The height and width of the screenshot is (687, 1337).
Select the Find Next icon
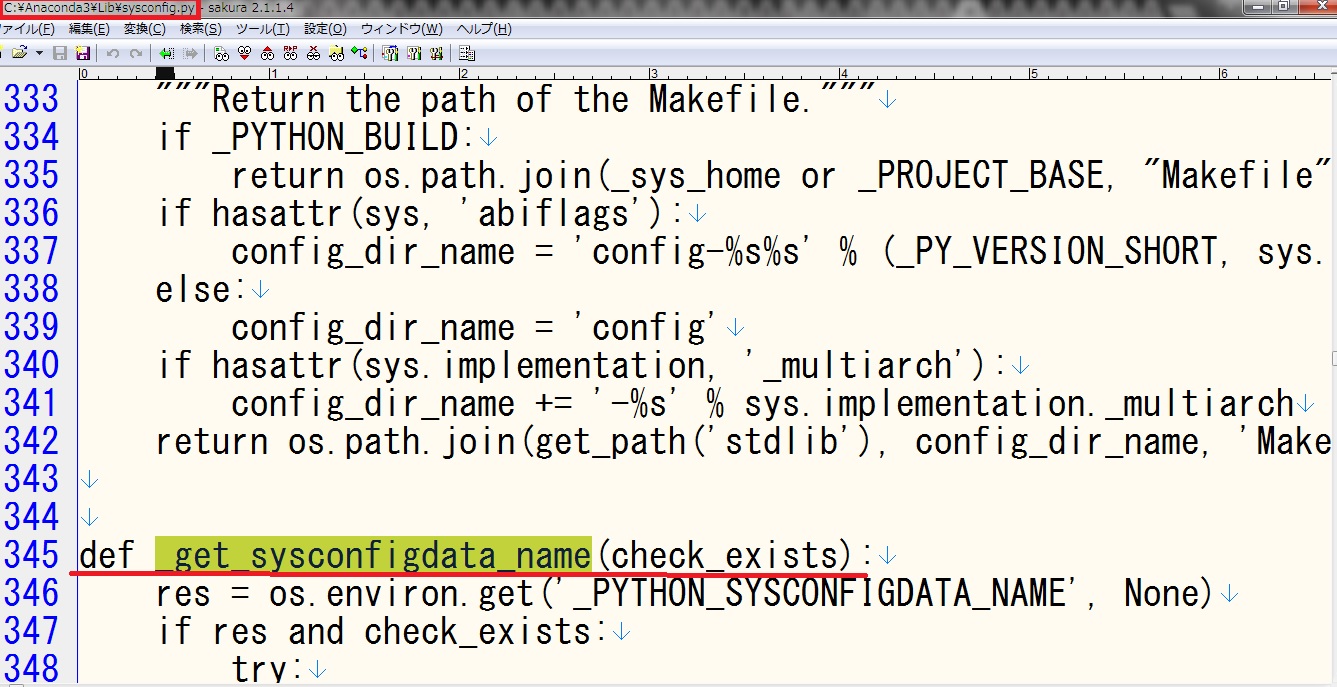click(x=242, y=53)
